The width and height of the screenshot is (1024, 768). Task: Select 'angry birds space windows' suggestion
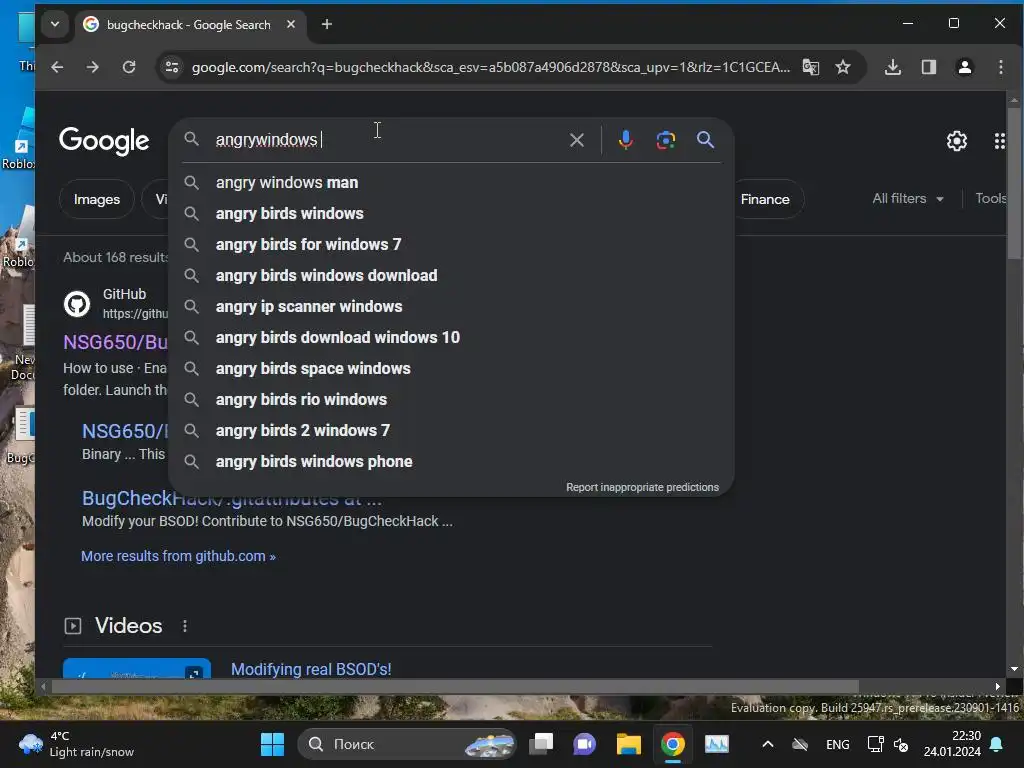451,369
